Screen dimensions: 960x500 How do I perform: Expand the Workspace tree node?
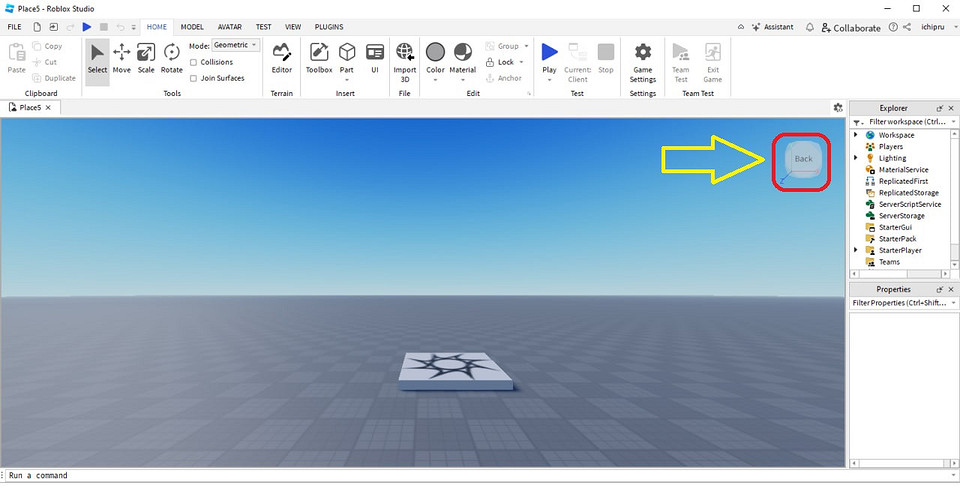pos(856,135)
